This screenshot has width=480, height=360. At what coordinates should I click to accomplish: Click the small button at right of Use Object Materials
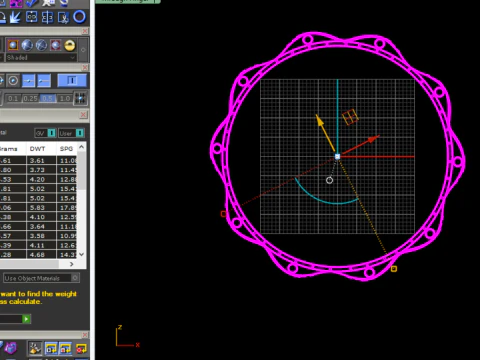pyautogui.click(x=75, y=278)
